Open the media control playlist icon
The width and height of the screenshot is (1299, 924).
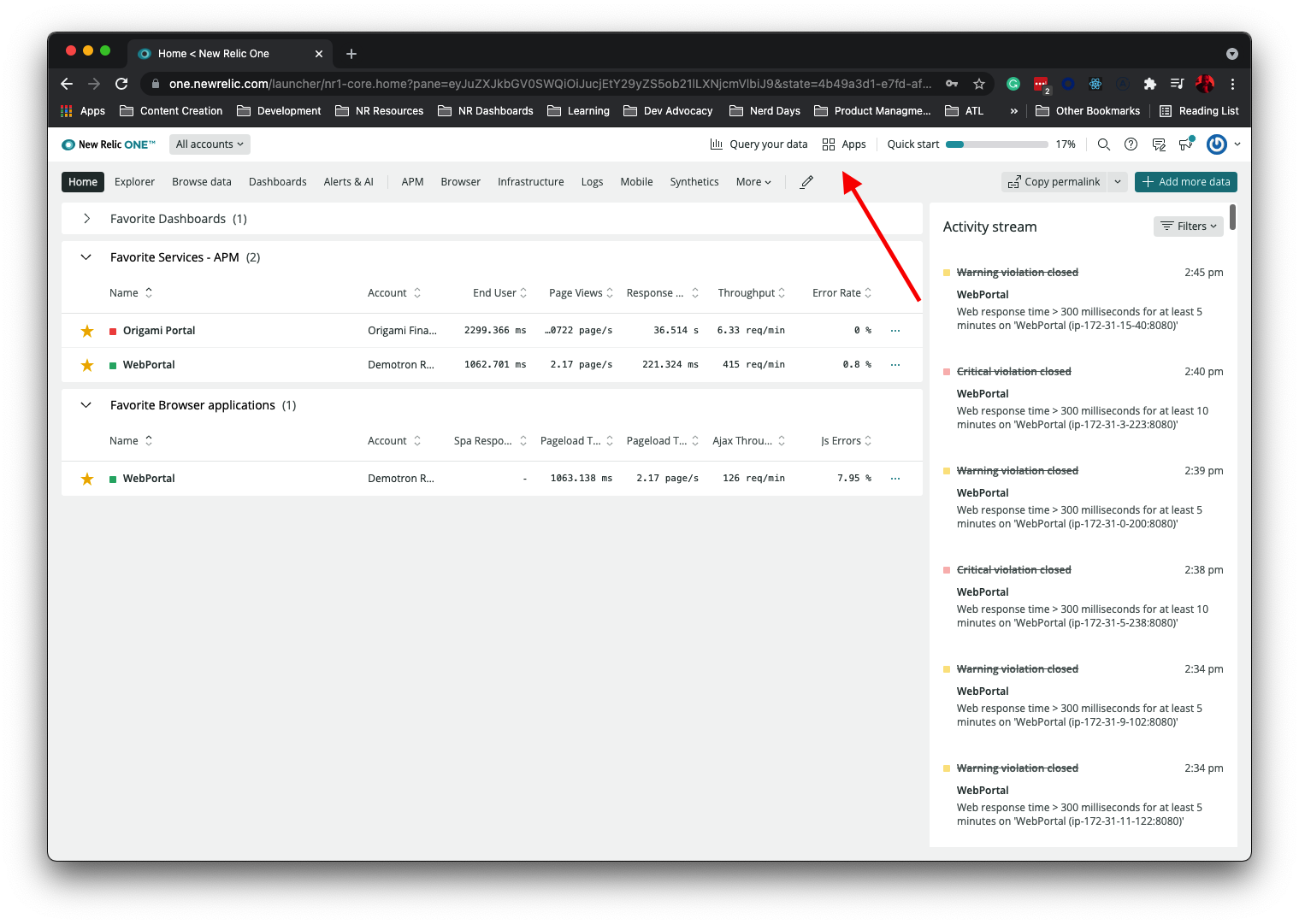pos(1178,84)
